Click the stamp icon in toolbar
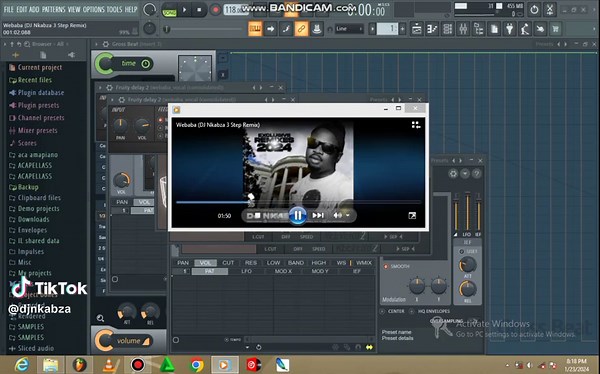The image size is (600, 374). pyautogui.click(x=316, y=29)
